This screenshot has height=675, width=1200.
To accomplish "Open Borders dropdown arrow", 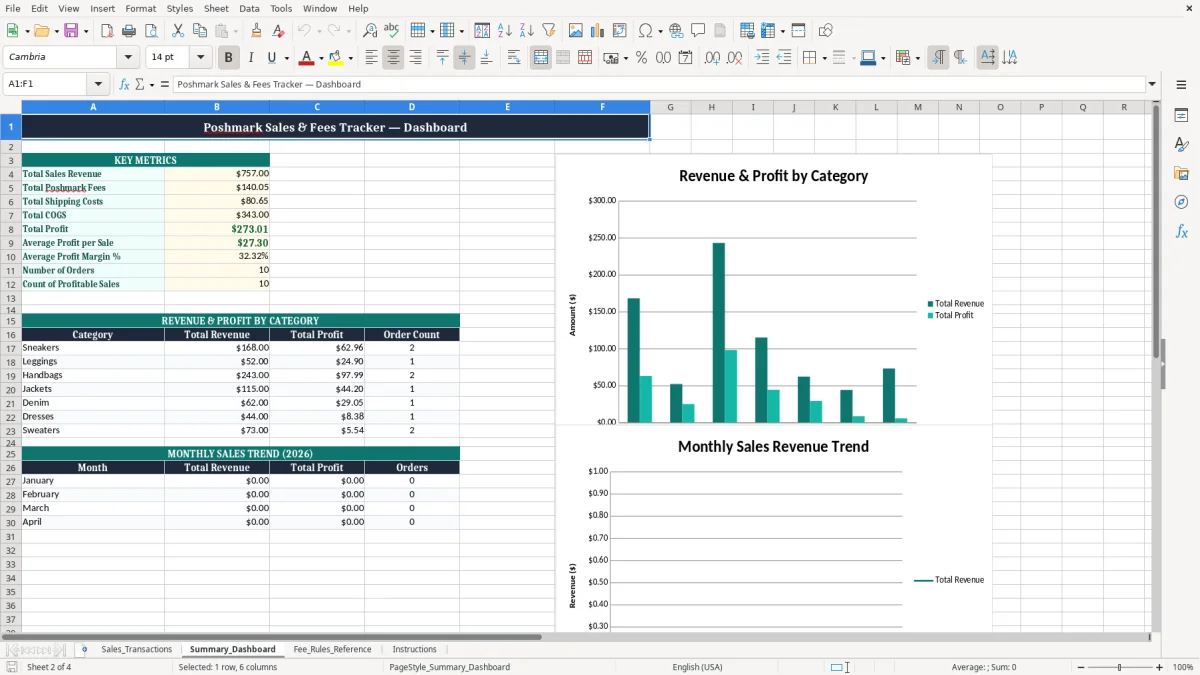I will [825, 58].
